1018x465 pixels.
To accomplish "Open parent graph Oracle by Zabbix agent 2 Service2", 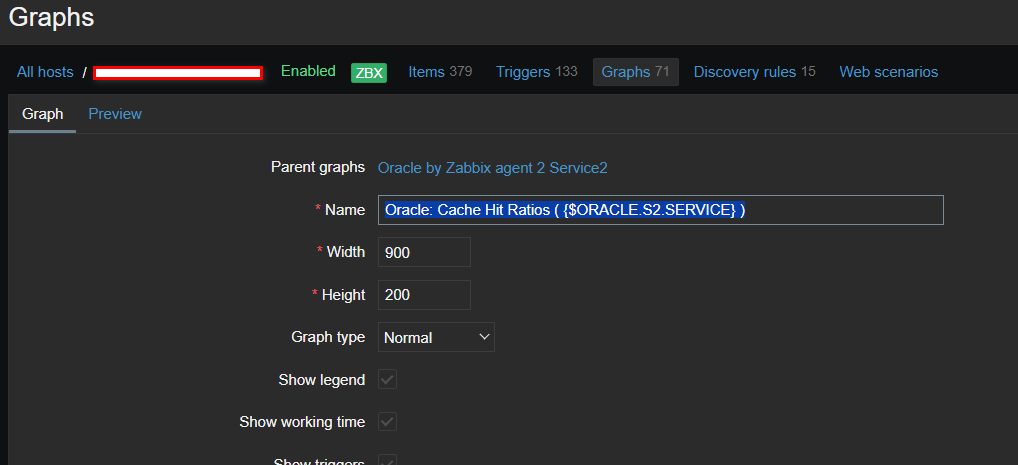I will coord(506,168).
